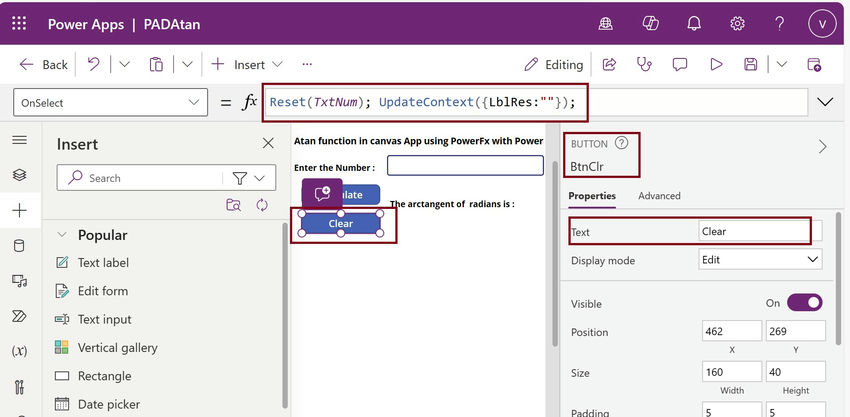850x417 pixels.
Task: Open the notifications bell
Action: tap(694, 24)
